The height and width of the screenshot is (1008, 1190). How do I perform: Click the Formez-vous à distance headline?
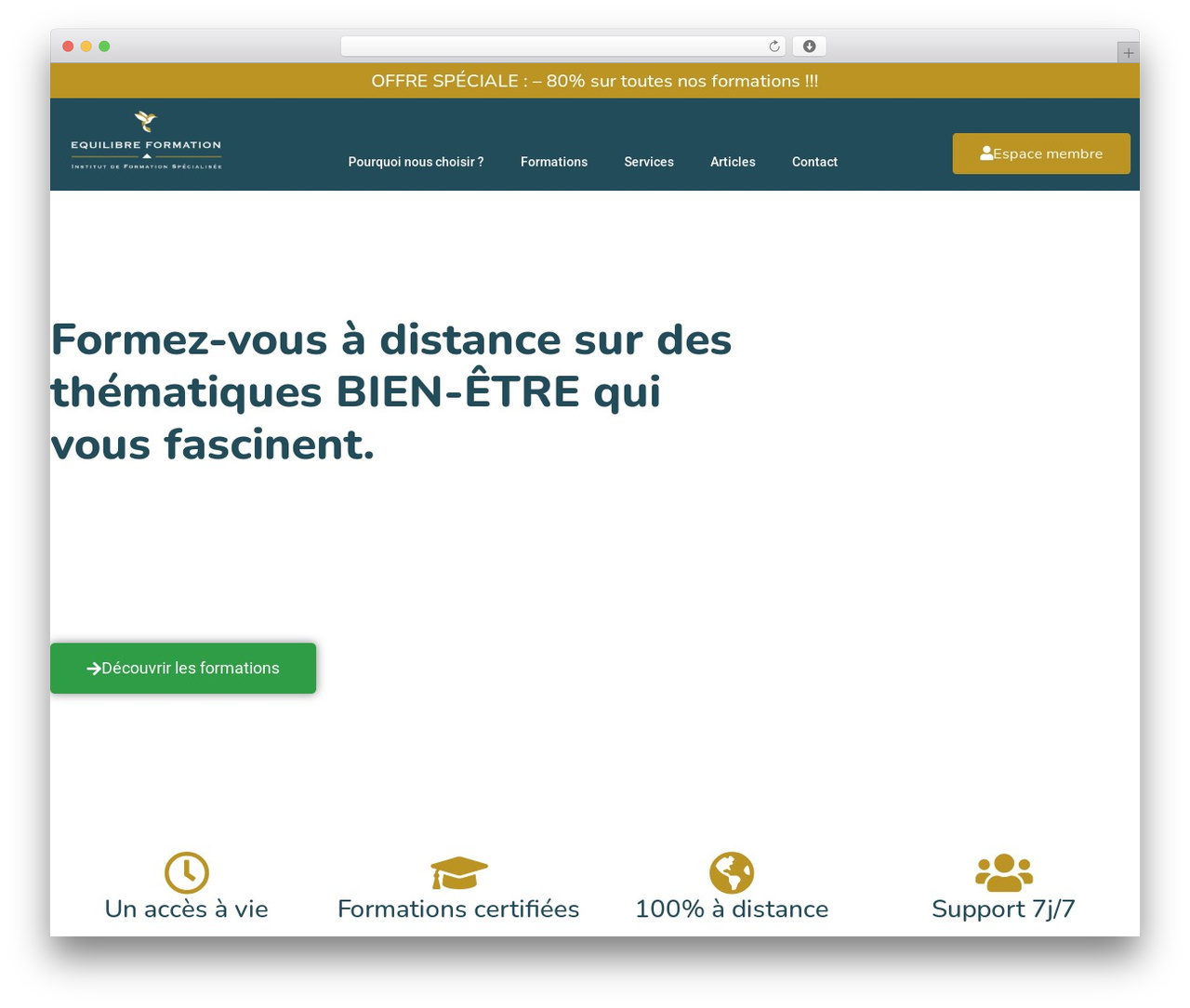point(391,391)
